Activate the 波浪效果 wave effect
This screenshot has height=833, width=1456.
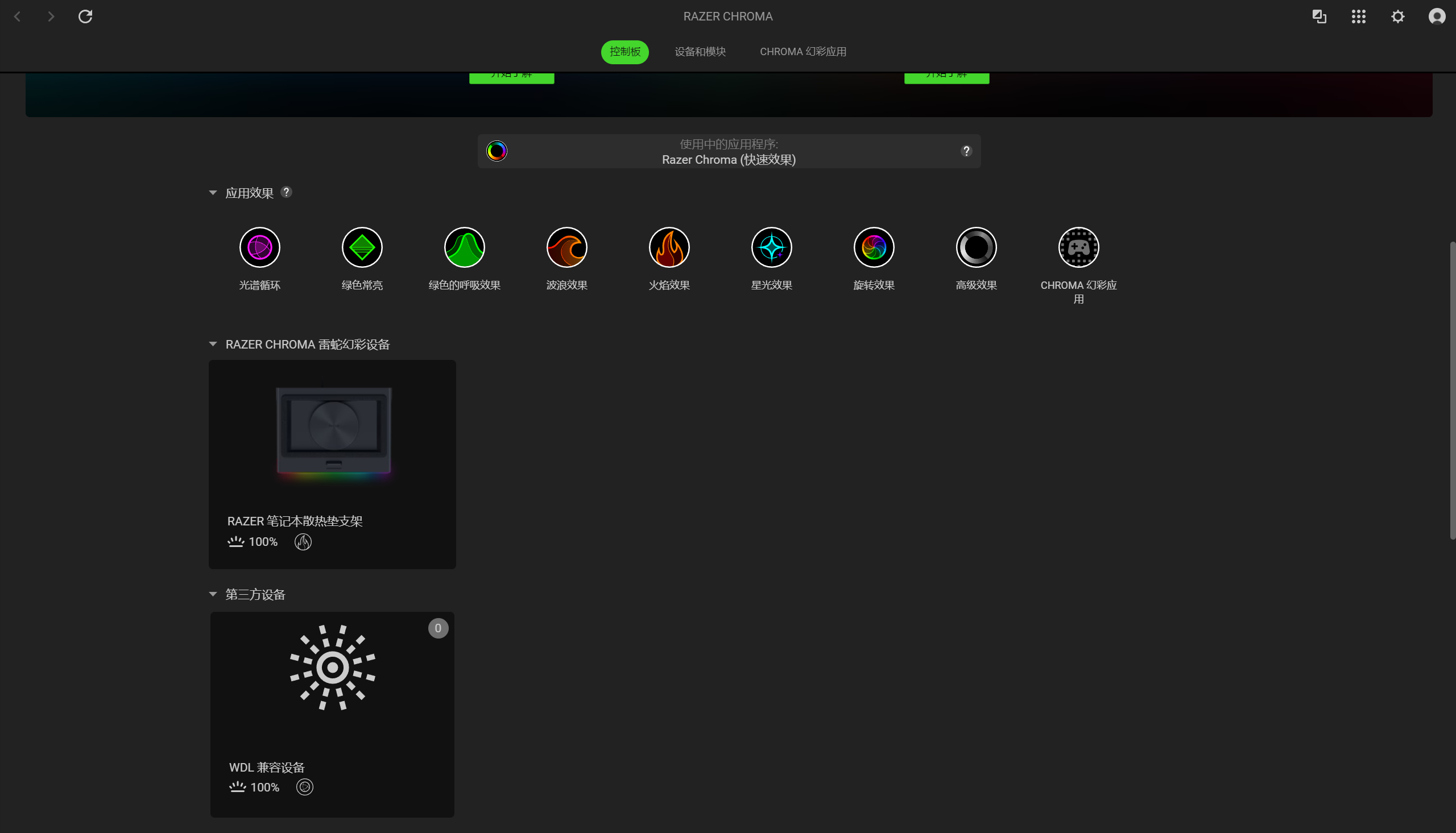(566, 247)
